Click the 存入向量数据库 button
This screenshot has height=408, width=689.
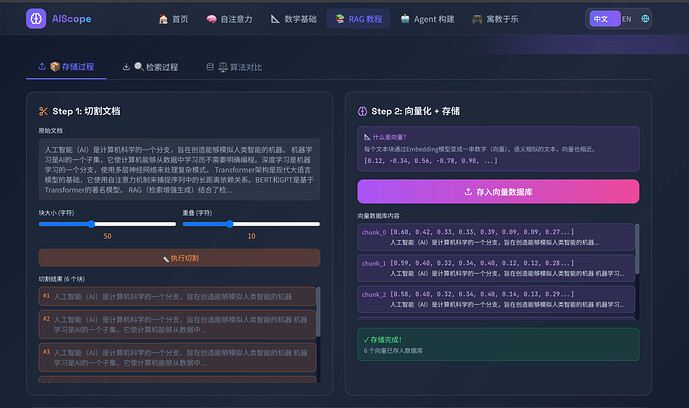coord(498,191)
